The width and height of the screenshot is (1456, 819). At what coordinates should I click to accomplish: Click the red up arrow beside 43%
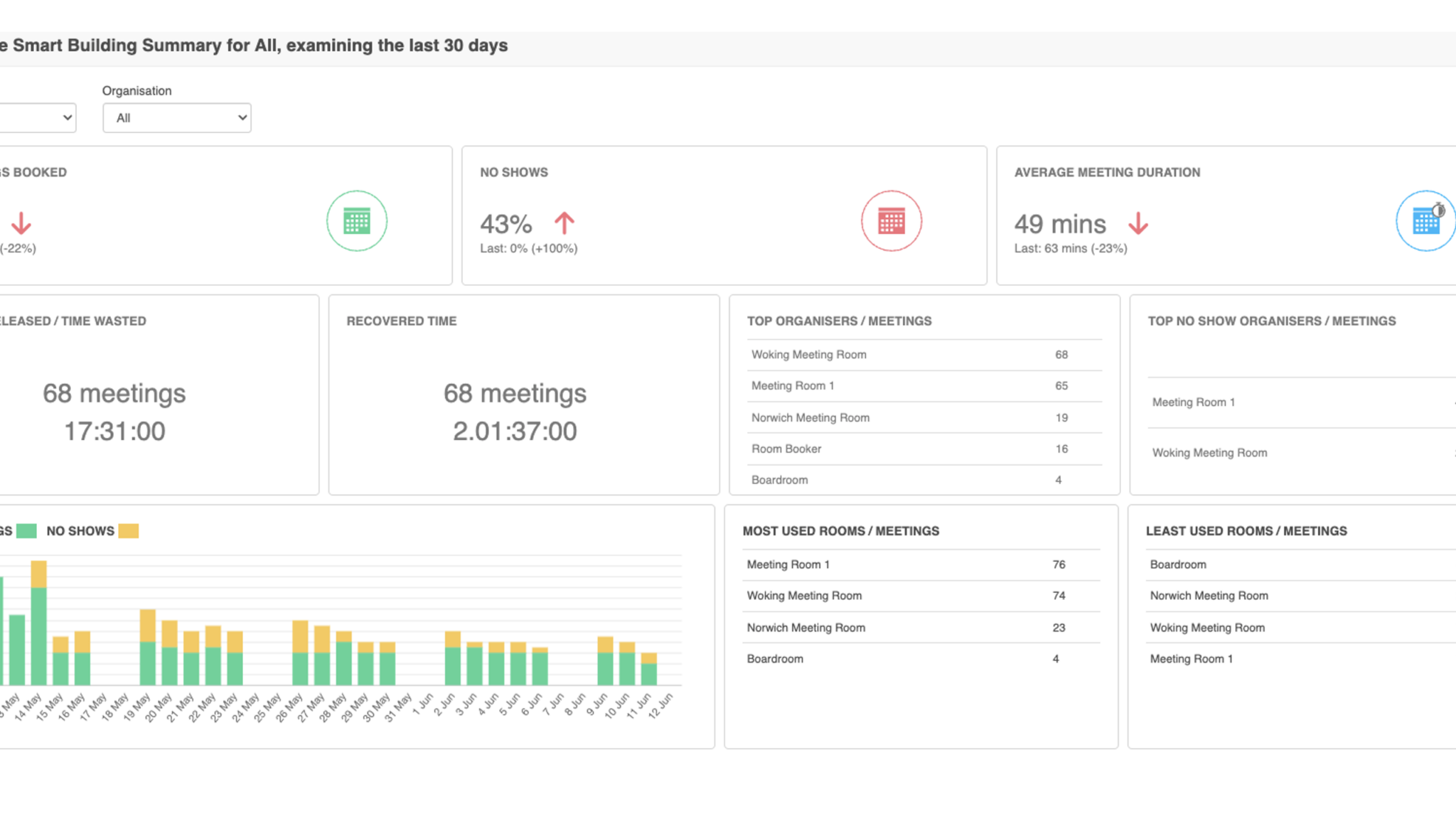pyautogui.click(x=564, y=223)
